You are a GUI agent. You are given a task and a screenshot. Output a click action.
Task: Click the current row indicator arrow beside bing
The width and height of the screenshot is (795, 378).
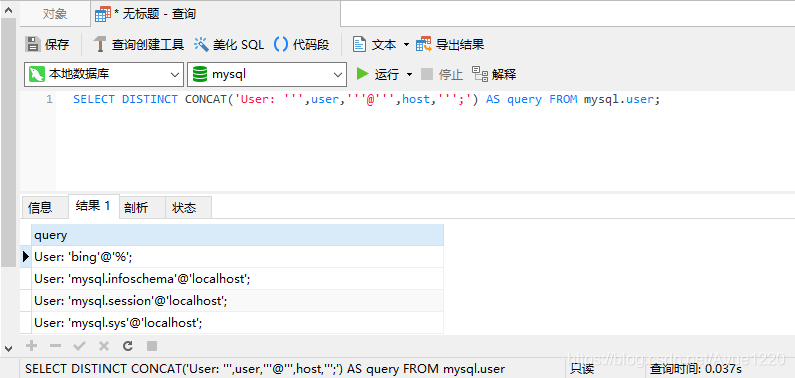(26, 257)
